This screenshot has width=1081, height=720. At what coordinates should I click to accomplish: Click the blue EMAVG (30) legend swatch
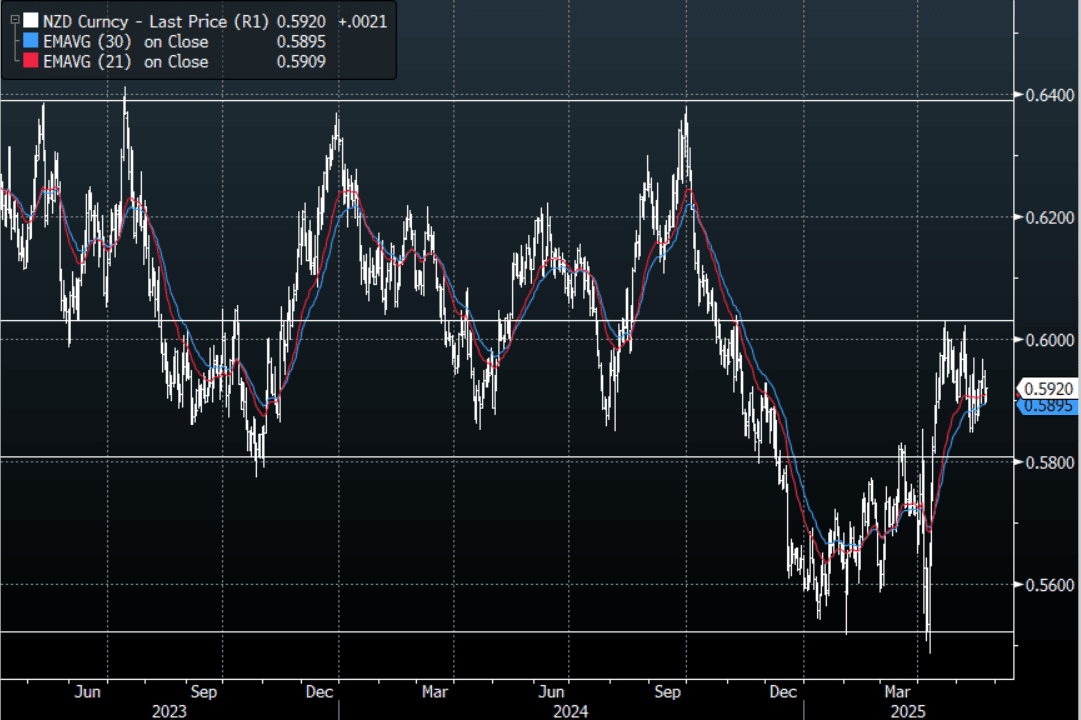pos(30,41)
